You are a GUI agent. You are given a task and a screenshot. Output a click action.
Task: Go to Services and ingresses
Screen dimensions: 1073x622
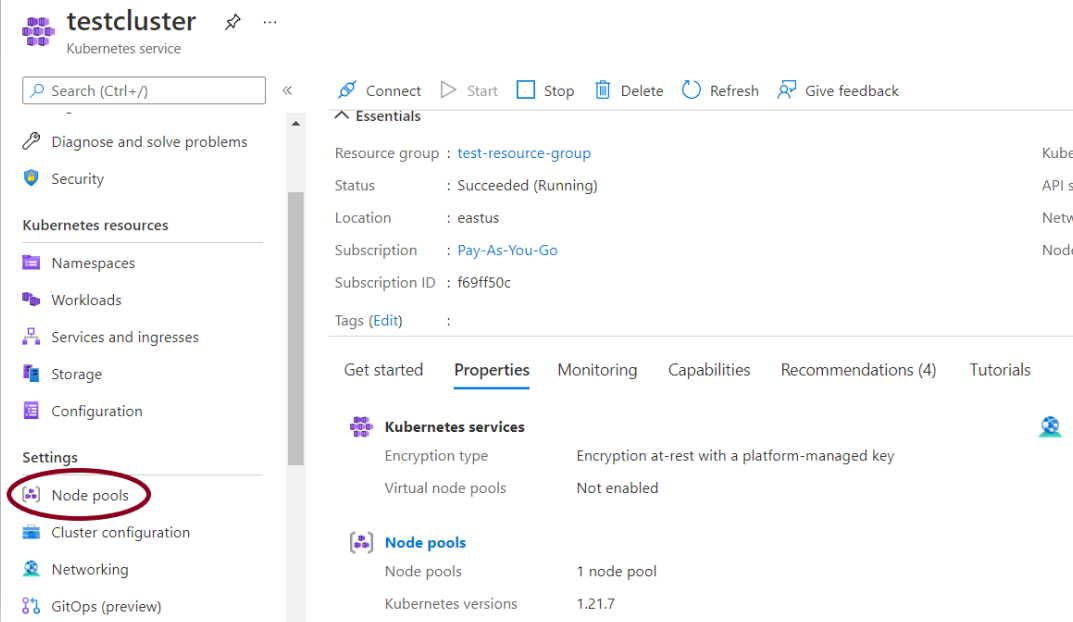pyautogui.click(x=124, y=337)
